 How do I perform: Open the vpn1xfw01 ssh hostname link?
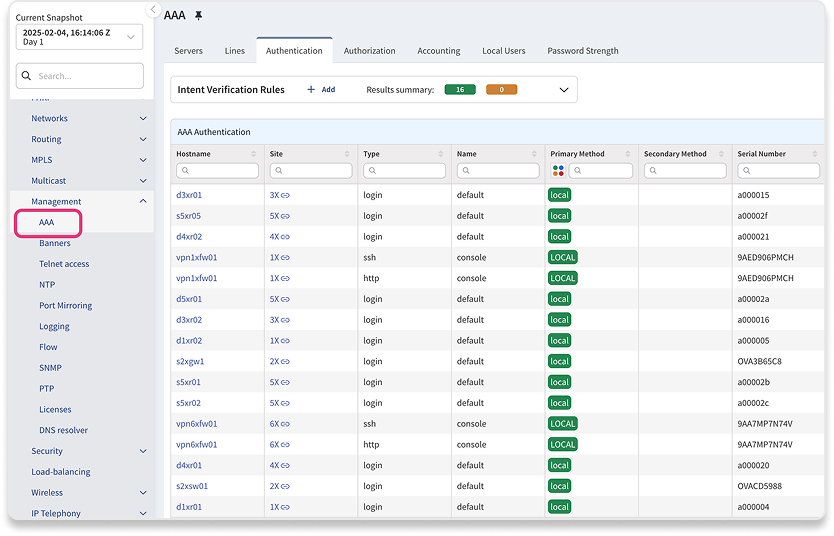pyautogui.click(x=196, y=258)
